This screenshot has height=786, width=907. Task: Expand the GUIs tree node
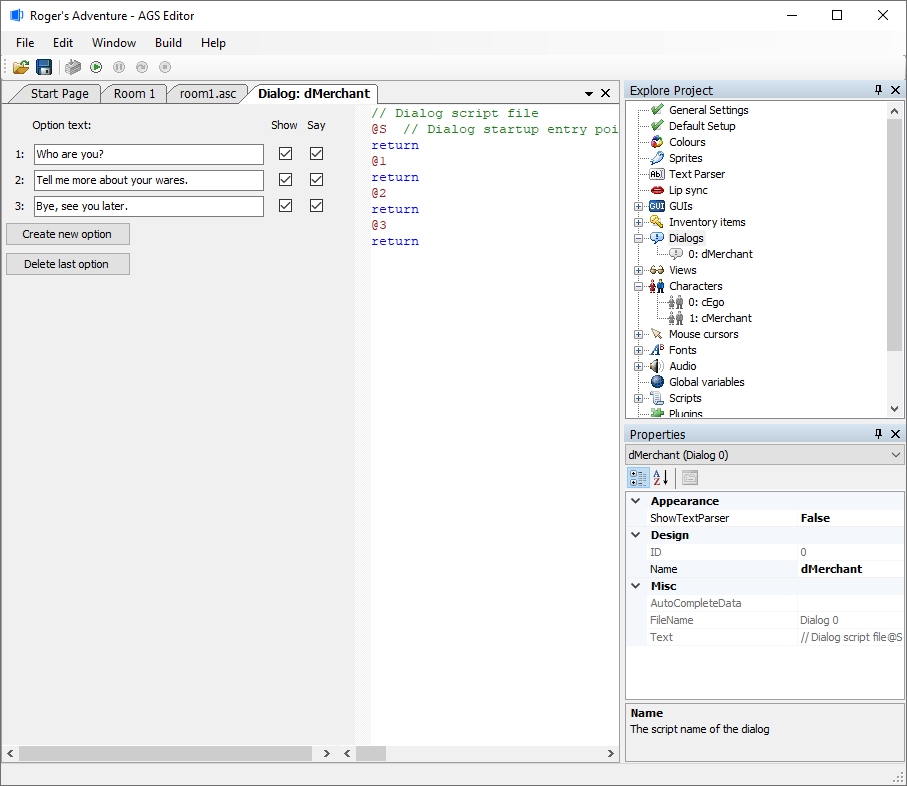[638, 206]
